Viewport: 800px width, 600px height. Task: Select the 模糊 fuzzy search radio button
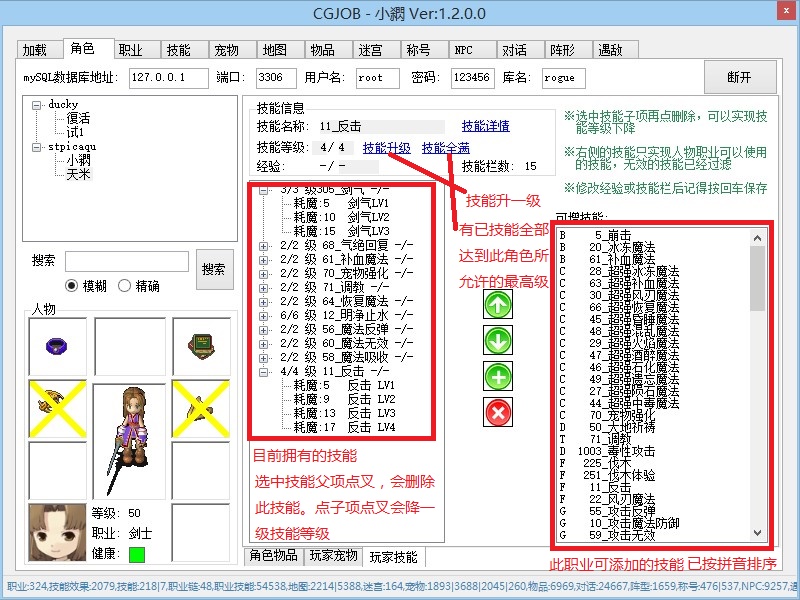tap(72, 286)
